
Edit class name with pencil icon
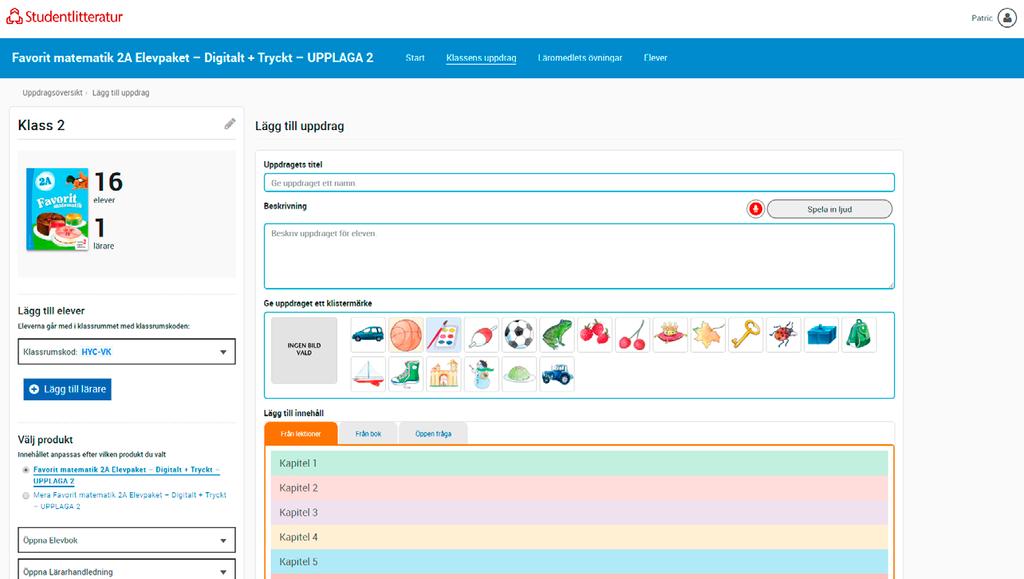(230, 124)
